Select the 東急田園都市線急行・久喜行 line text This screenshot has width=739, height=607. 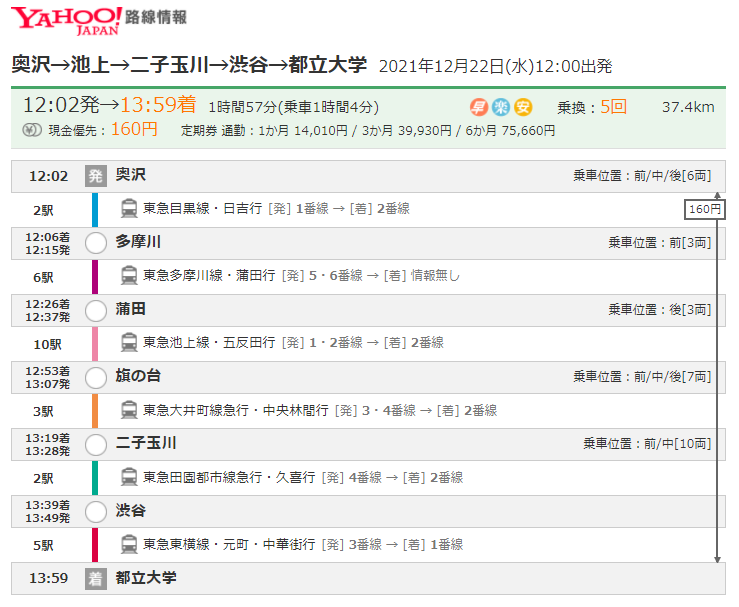tap(229, 477)
